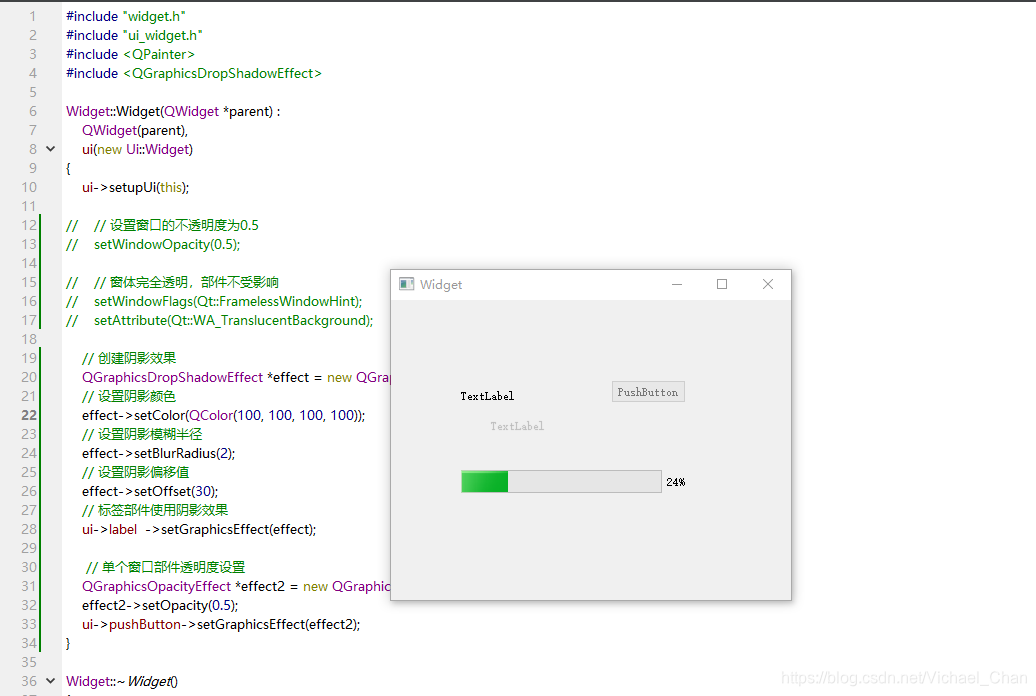Click line number 22 in the gutter
The height and width of the screenshot is (696, 1036).
pos(29,415)
